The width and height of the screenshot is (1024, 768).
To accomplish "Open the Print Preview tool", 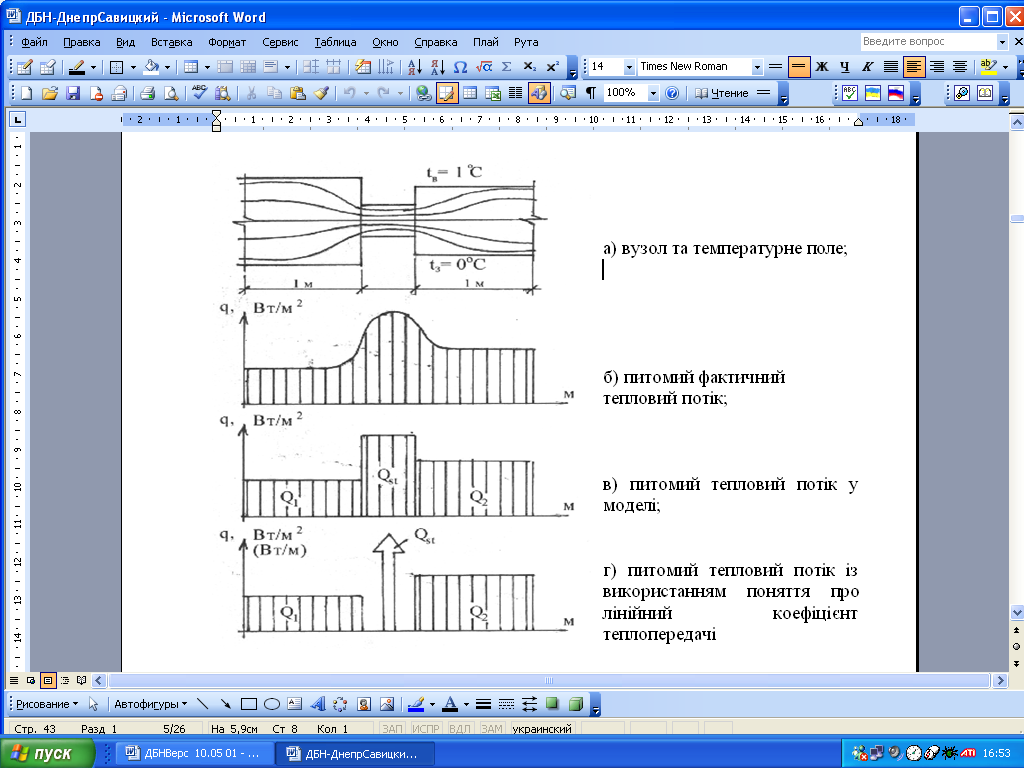I will point(170,93).
